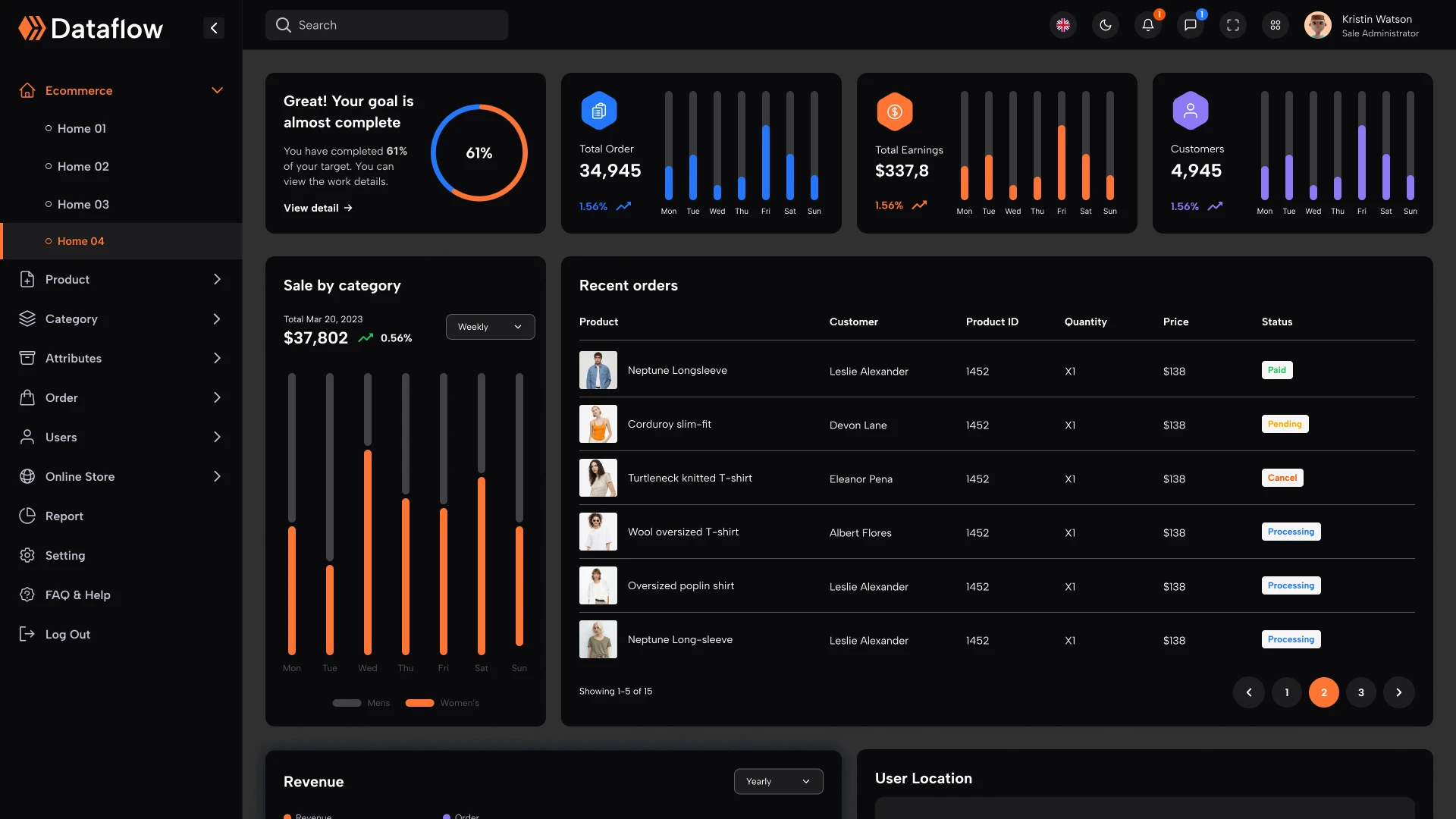
Task: Click the FAQ & Help icon
Action: point(27,595)
